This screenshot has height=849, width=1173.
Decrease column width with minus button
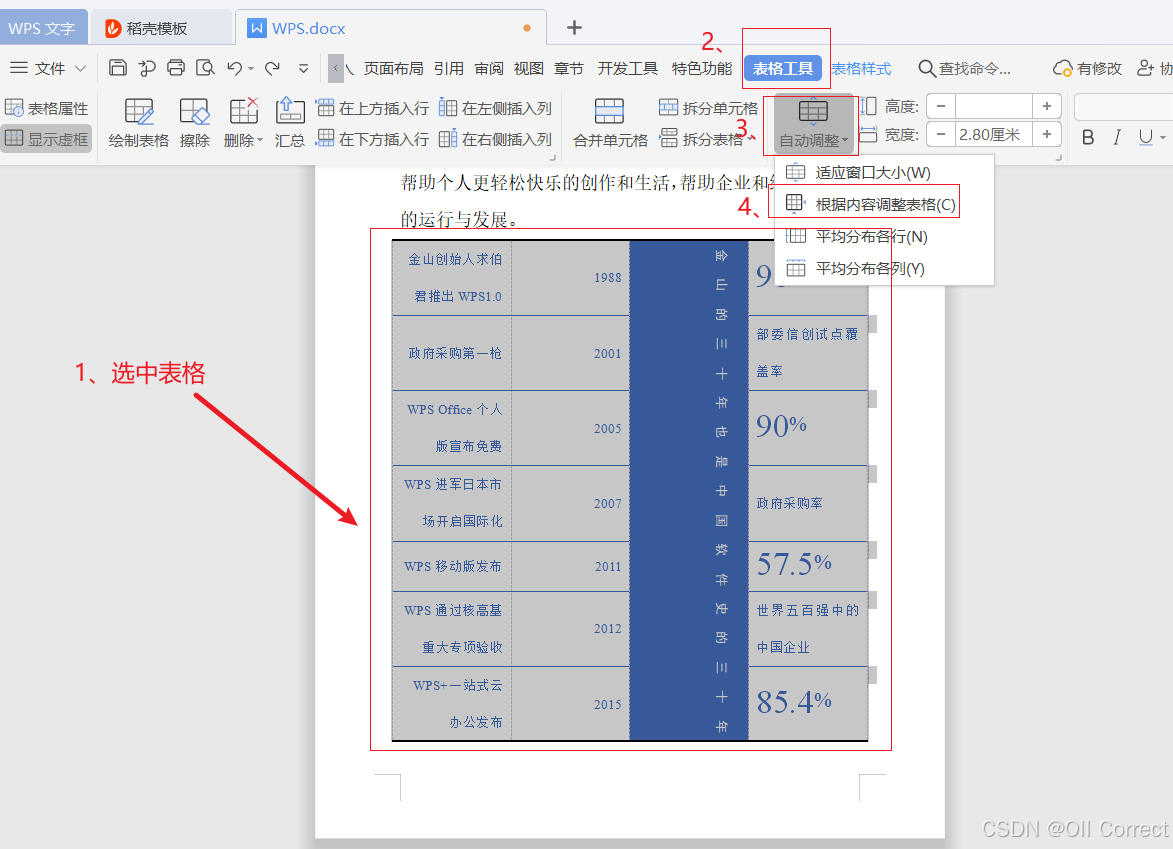click(x=941, y=135)
